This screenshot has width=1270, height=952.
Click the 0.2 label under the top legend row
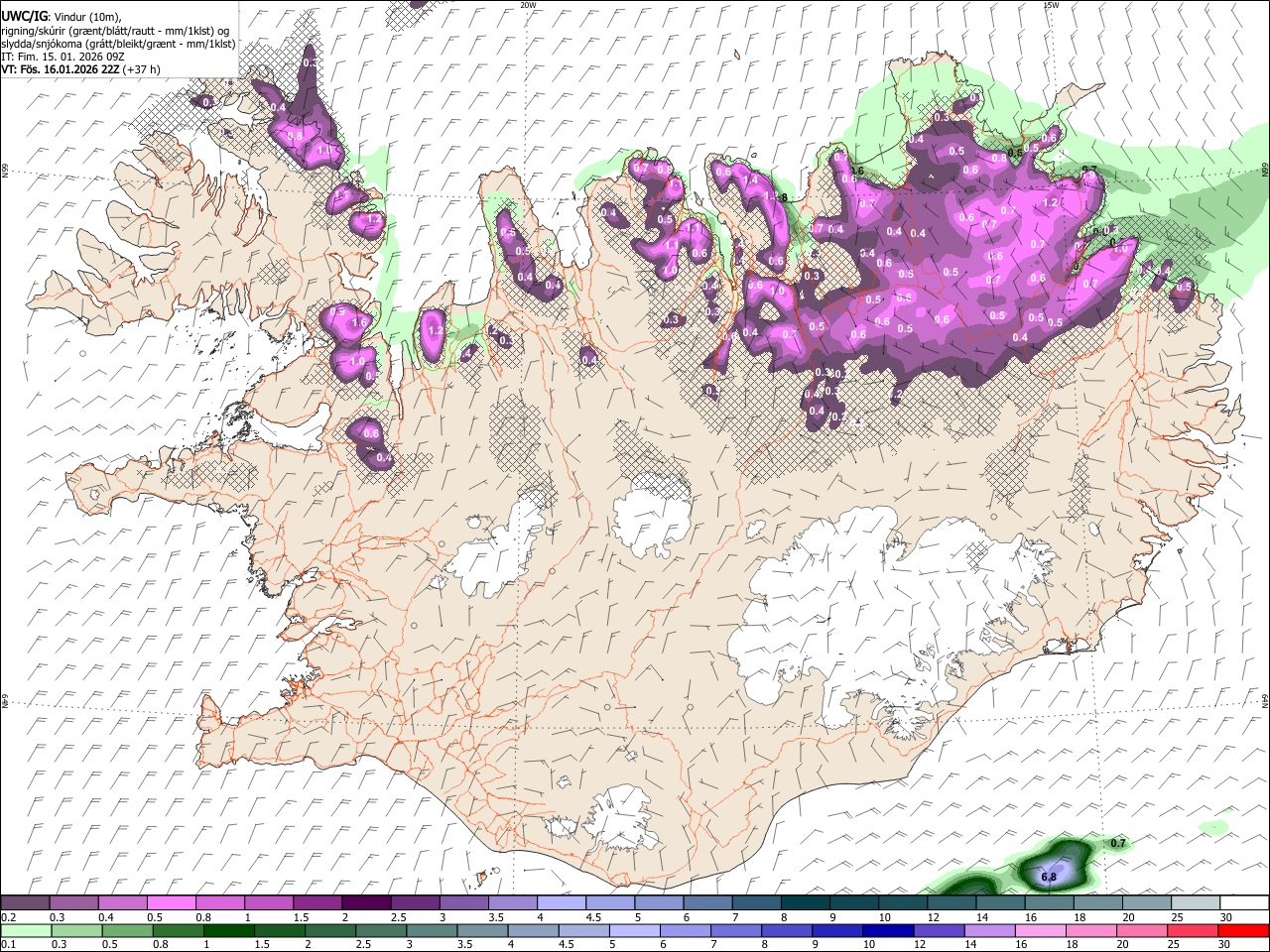pyautogui.click(x=8, y=917)
